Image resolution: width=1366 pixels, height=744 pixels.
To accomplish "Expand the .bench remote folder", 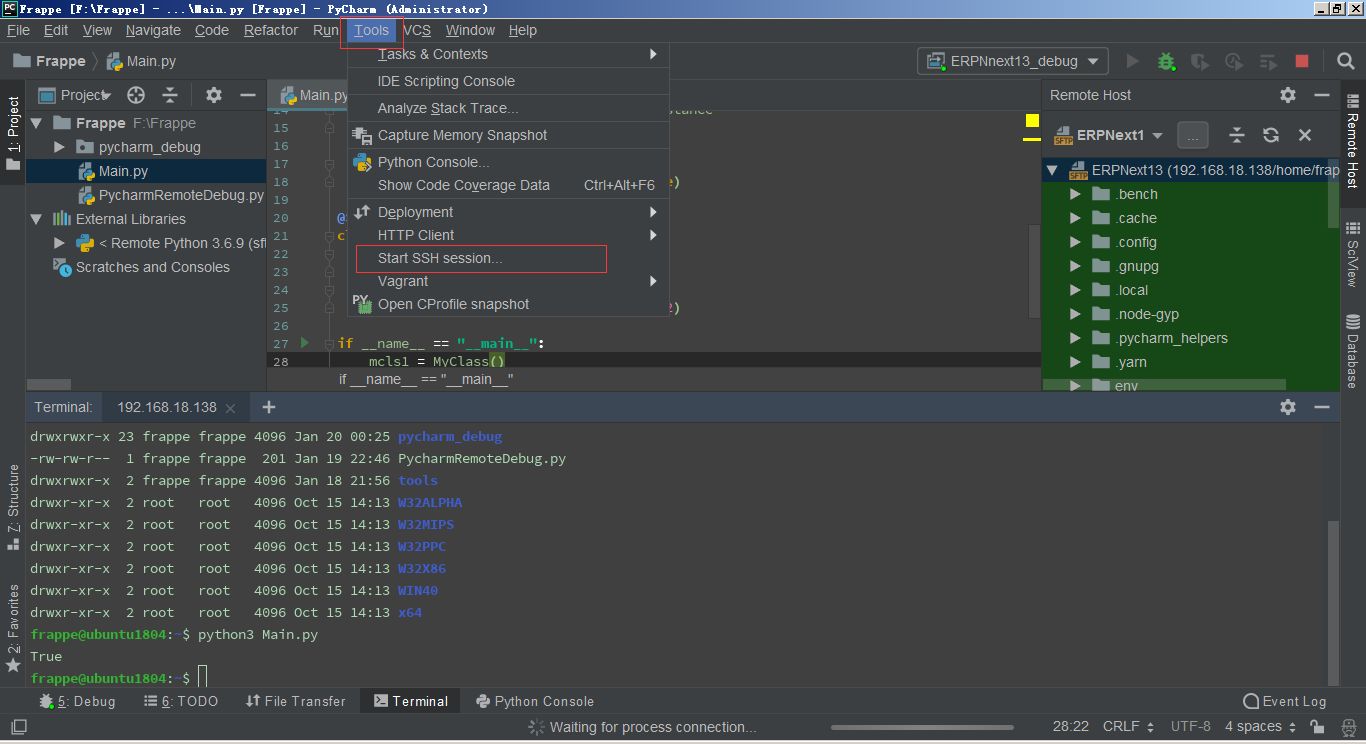I will [x=1076, y=194].
